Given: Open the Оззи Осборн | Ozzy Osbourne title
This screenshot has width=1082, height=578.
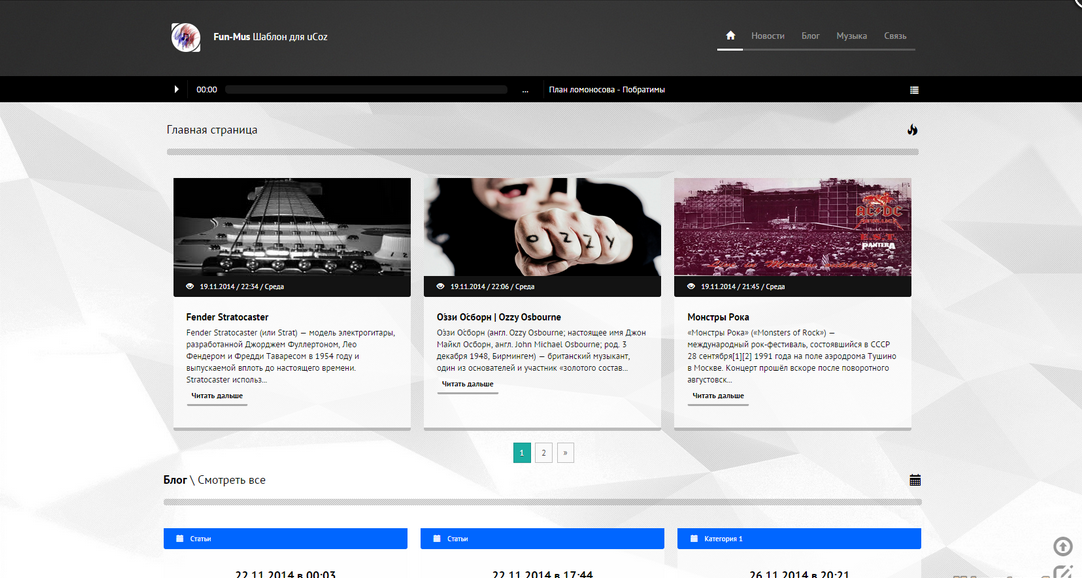Looking at the screenshot, I should click(499, 317).
